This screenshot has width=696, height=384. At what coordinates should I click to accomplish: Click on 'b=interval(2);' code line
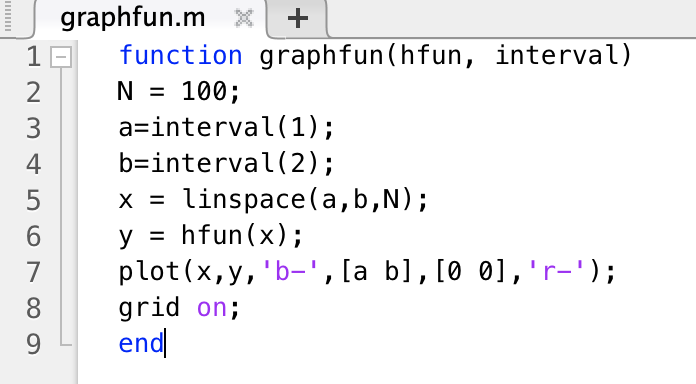[226, 163]
